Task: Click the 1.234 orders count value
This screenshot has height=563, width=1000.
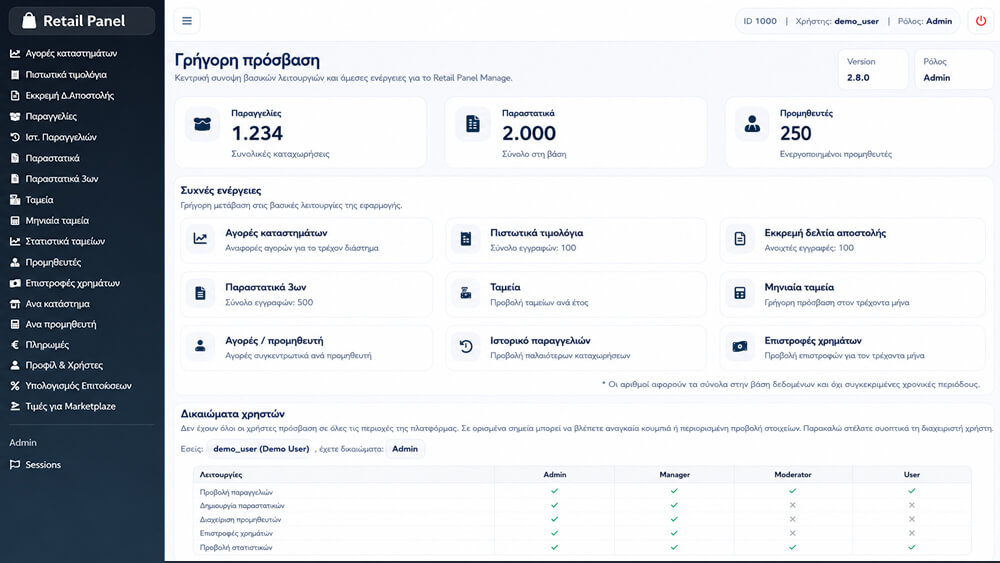Action: tap(257, 133)
